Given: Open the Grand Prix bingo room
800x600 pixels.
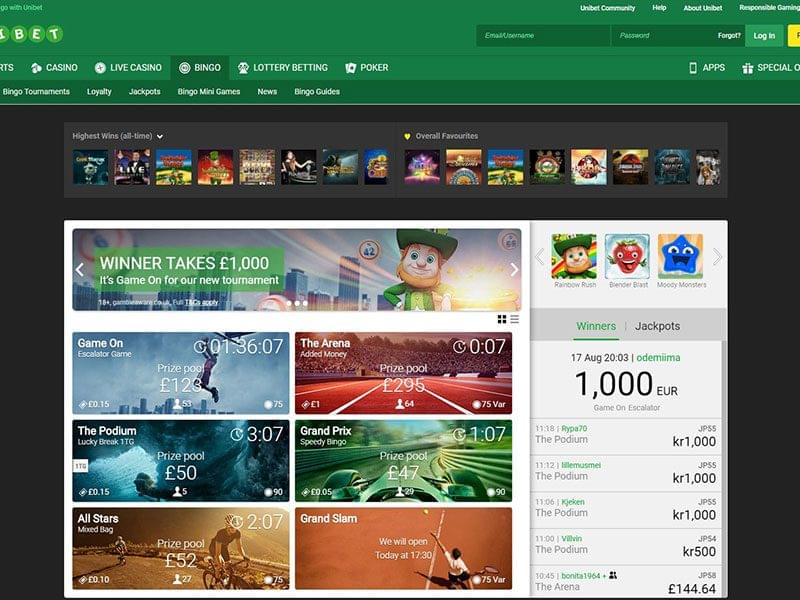Looking at the screenshot, I should pyautogui.click(x=403, y=461).
